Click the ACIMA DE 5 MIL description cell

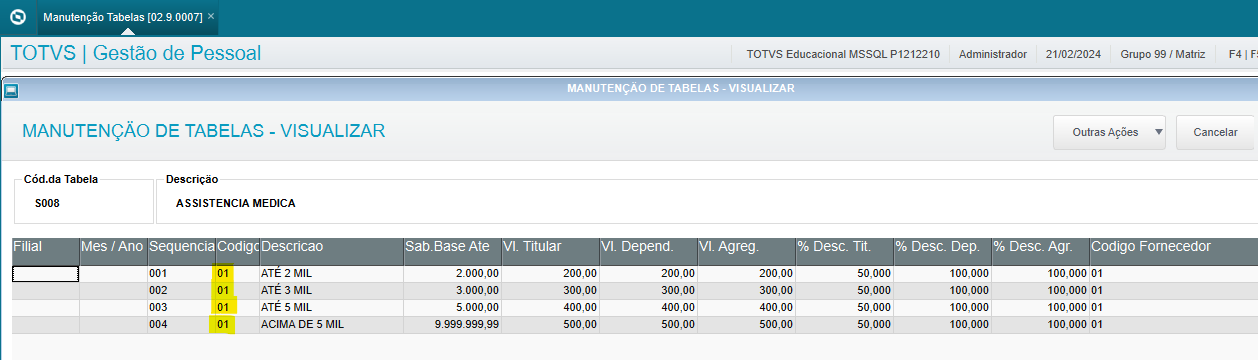pyautogui.click(x=331, y=324)
